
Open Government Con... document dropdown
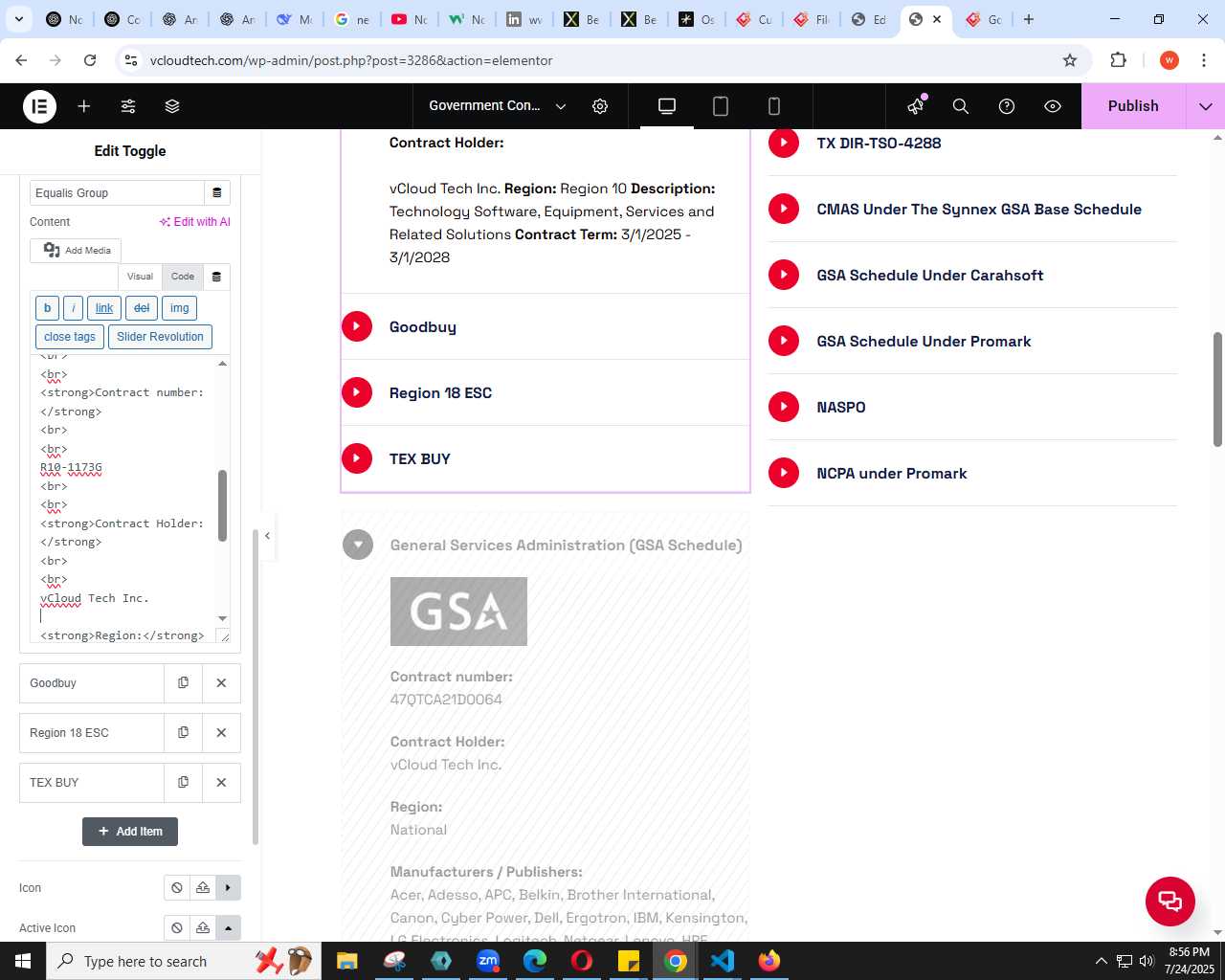pyautogui.click(x=498, y=106)
